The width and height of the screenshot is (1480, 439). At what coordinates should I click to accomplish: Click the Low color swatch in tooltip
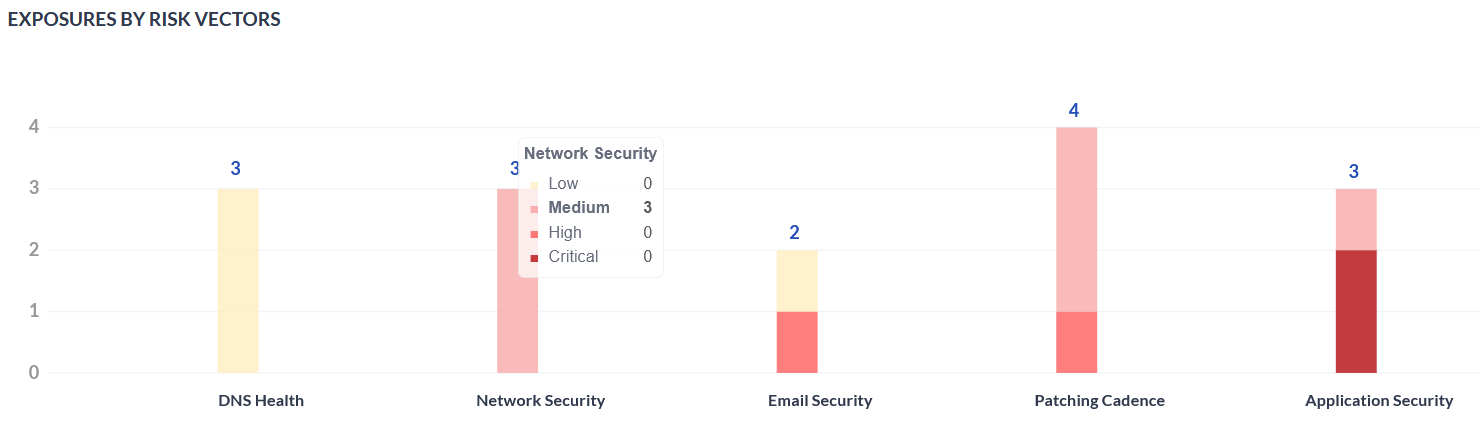pyautogui.click(x=534, y=185)
